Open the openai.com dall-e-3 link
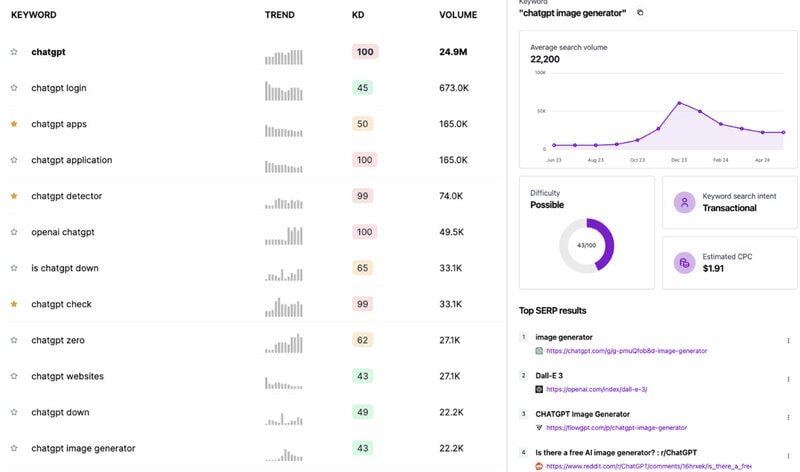 point(596,389)
